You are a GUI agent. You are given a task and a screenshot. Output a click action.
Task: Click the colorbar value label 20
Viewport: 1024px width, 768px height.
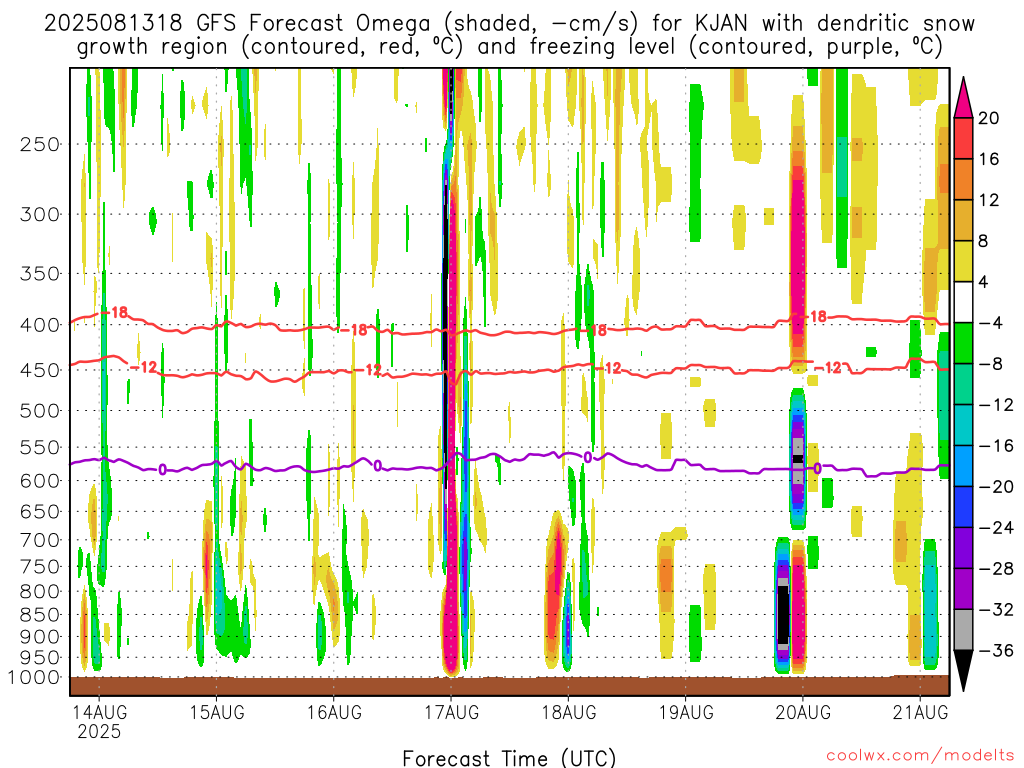pos(989,118)
